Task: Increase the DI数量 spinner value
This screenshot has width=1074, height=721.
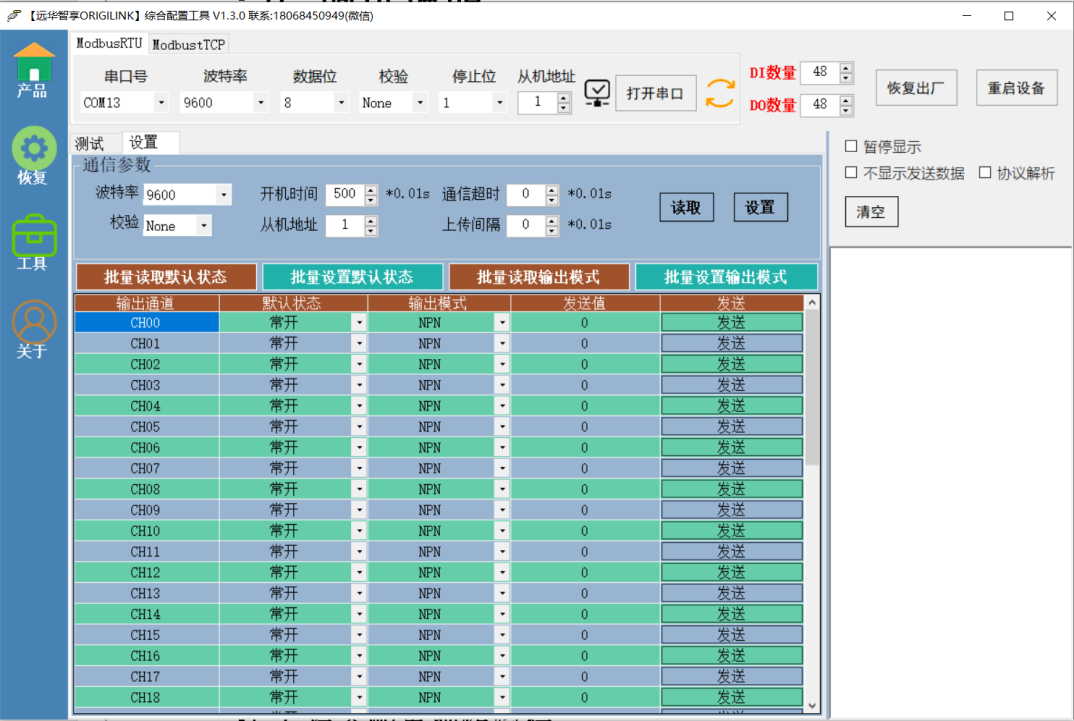Action: (x=846, y=68)
